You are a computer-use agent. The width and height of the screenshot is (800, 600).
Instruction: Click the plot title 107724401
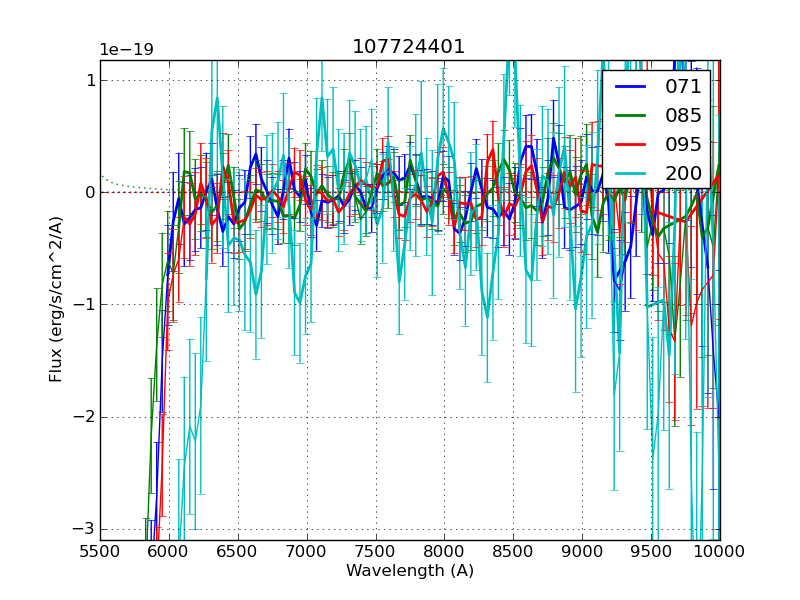(409, 47)
